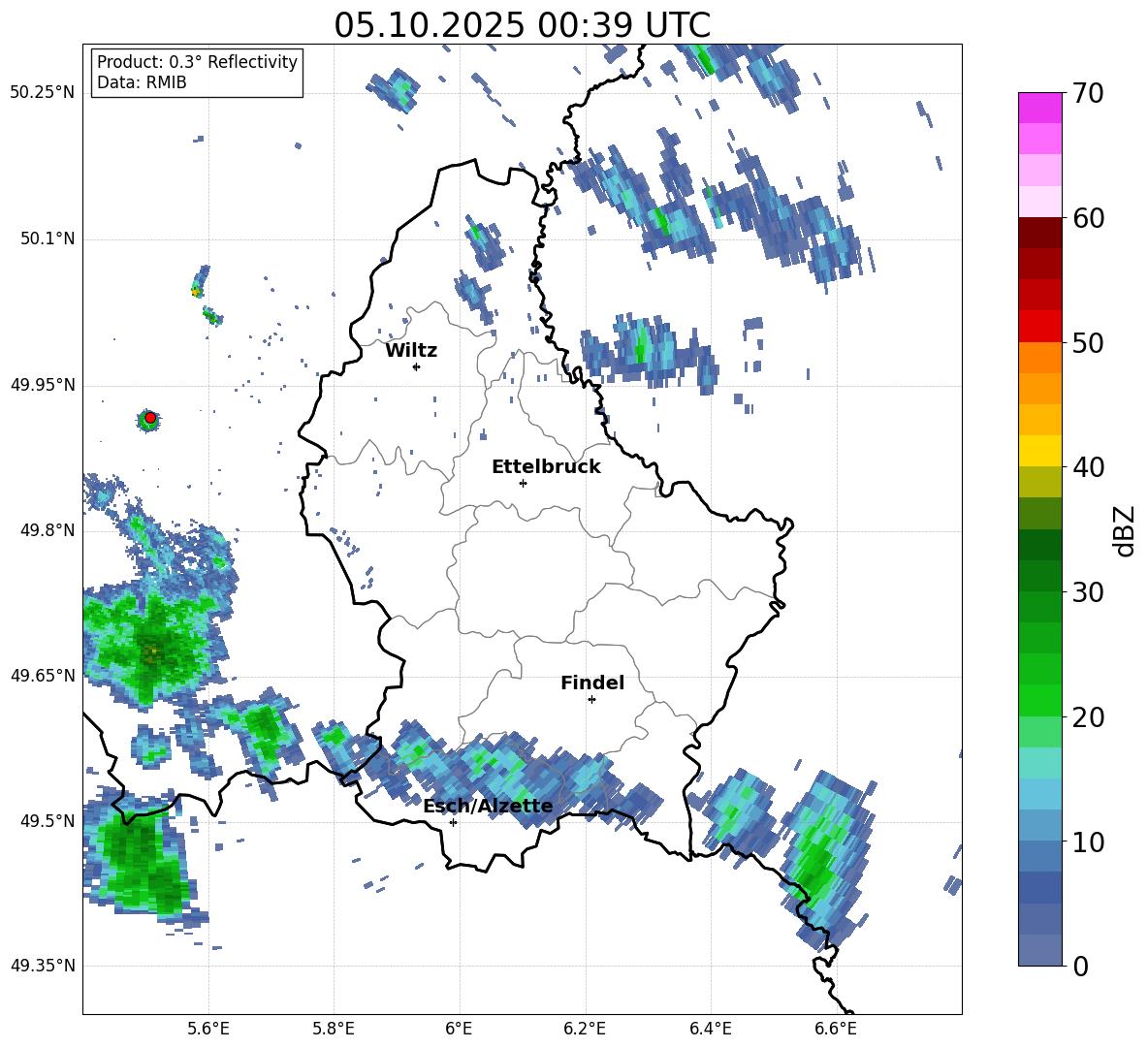Image resolution: width=1148 pixels, height=1048 pixels.
Task: Click the "Product: 0.3° Reflectivity" text
Action: pos(197,62)
